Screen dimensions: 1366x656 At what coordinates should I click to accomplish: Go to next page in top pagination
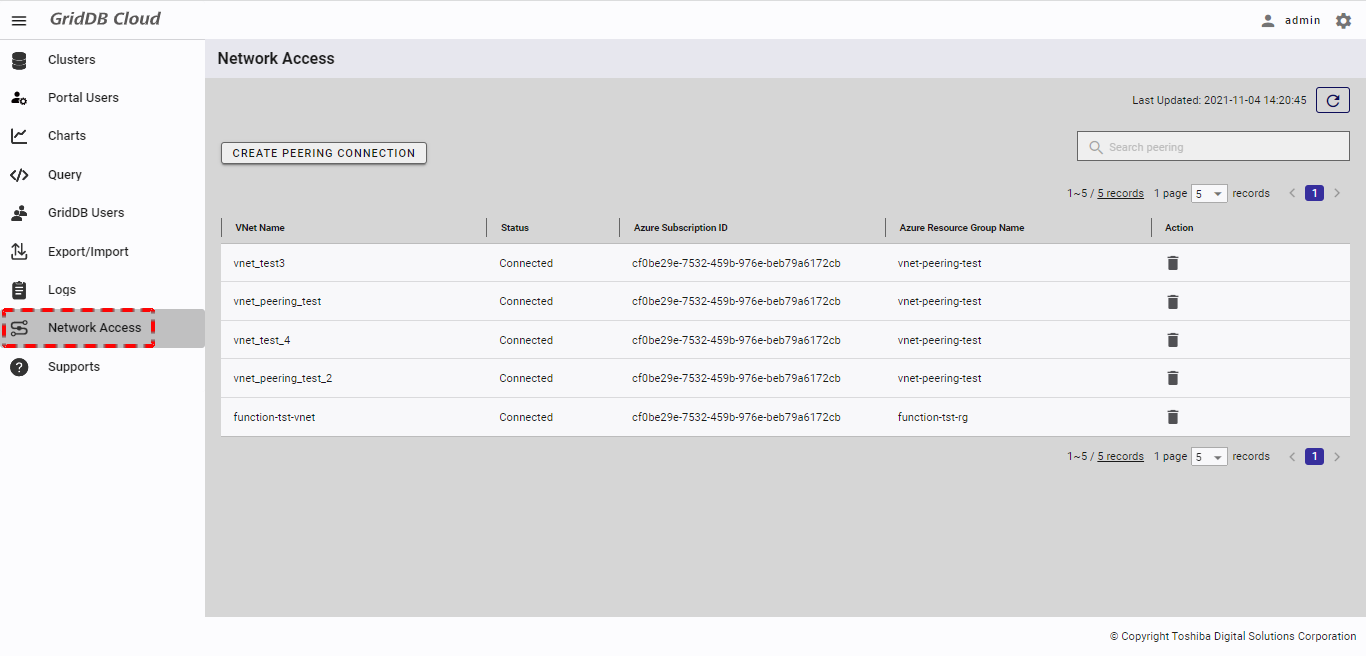click(x=1337, y=193)
